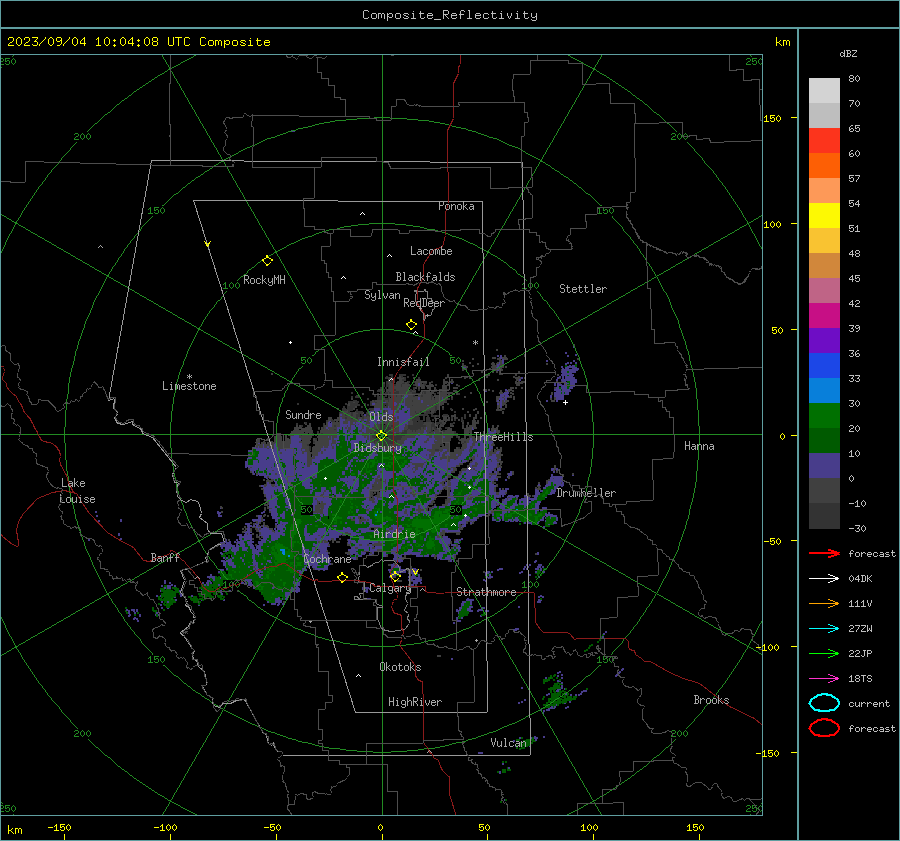Click the Okotoks town label
Viewport: 900px width, 841px height.
coord(400,667)
